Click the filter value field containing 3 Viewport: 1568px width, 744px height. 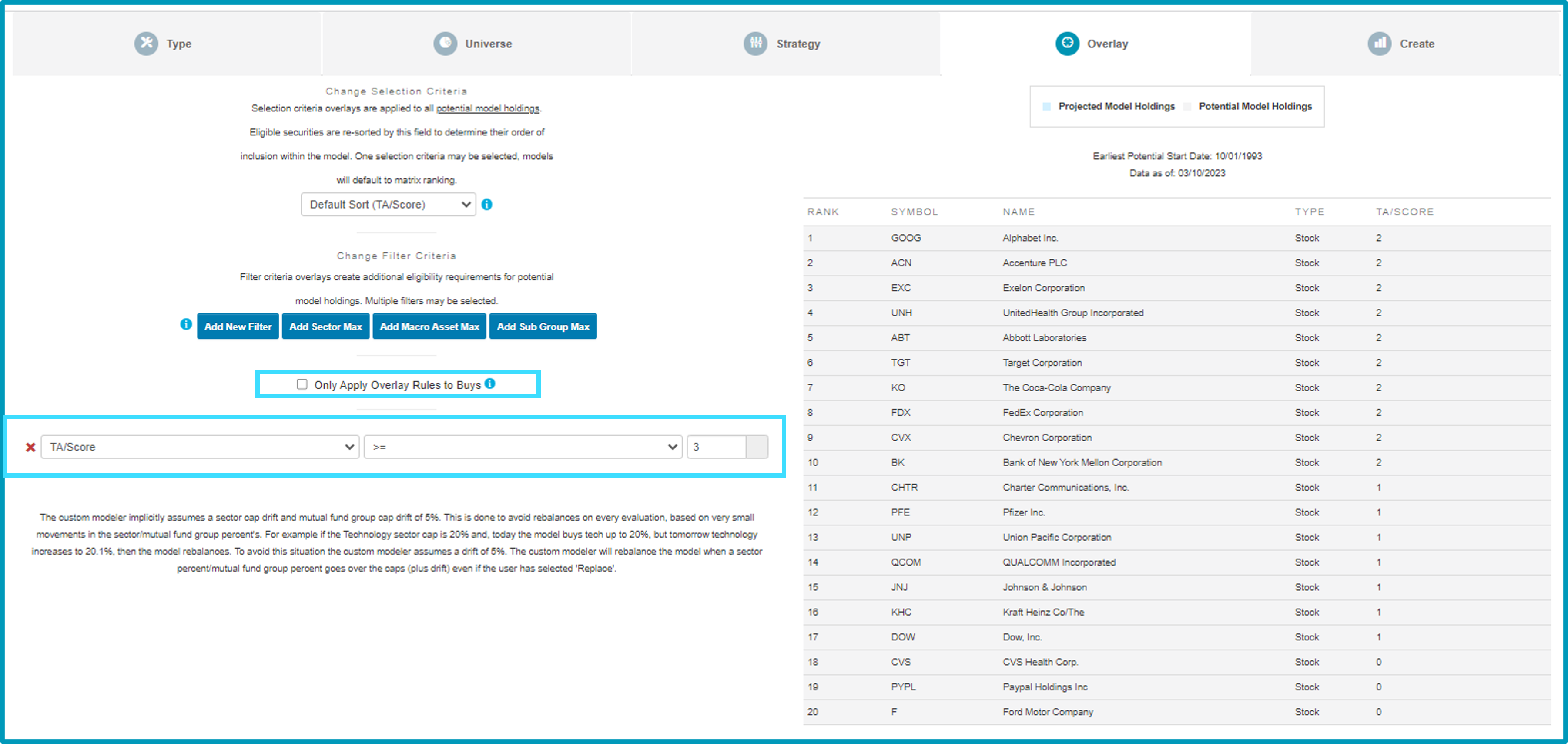coord(717,447)
